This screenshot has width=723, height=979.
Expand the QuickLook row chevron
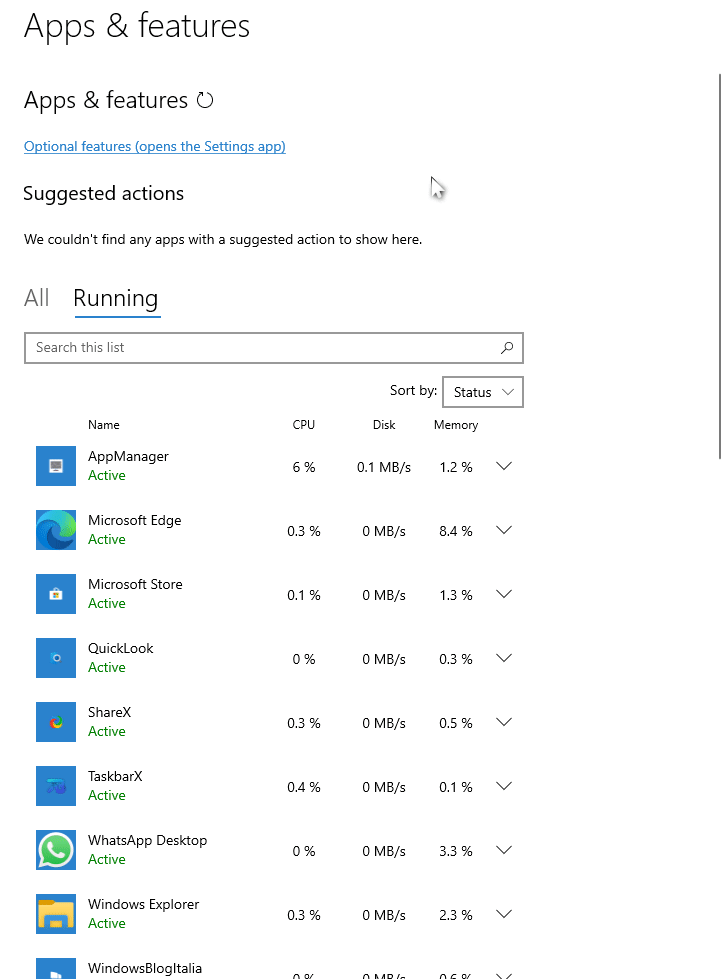pos(504,658)
